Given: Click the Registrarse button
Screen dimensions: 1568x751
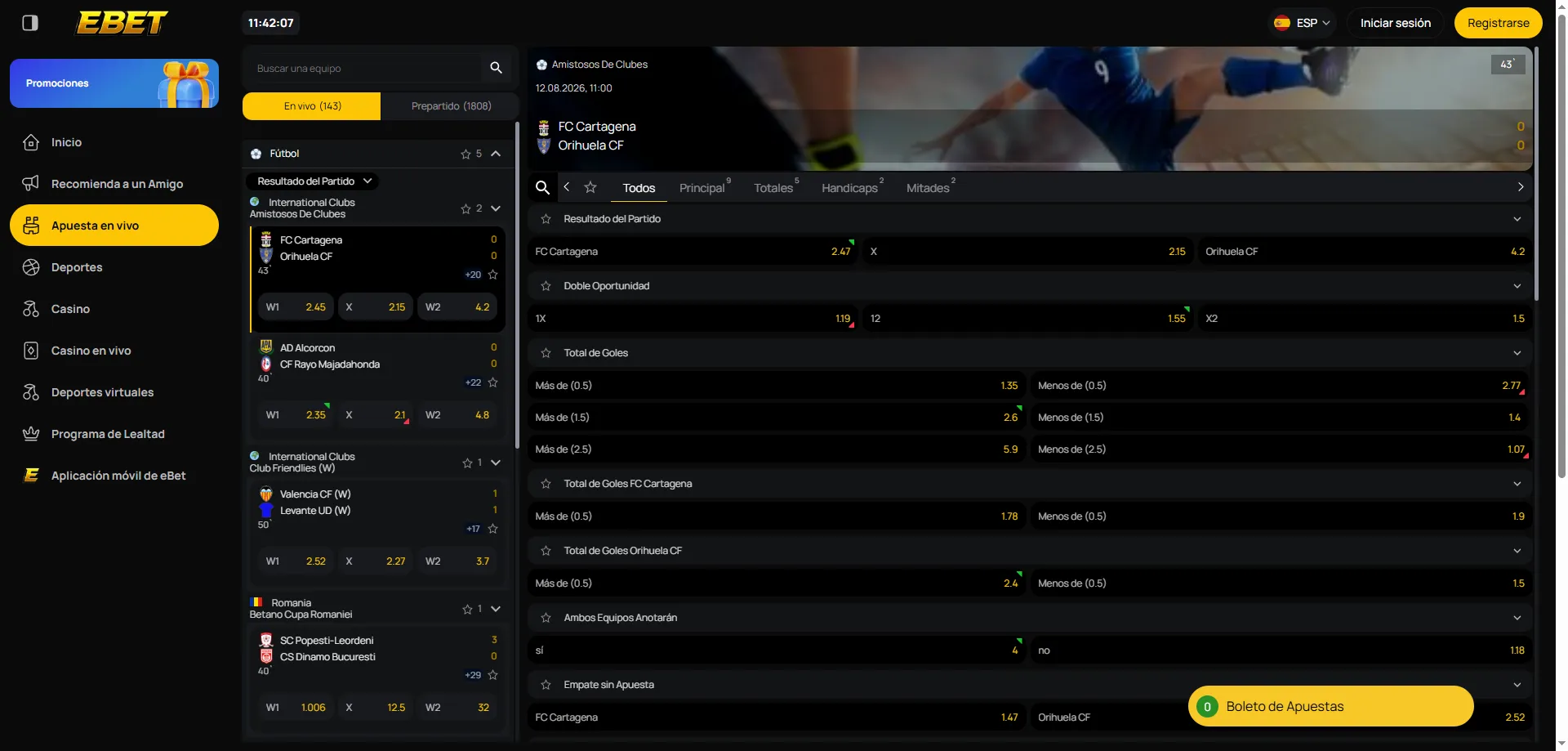Looking at the screenshot, I should pyautogui.click(x=1499, y=23).
